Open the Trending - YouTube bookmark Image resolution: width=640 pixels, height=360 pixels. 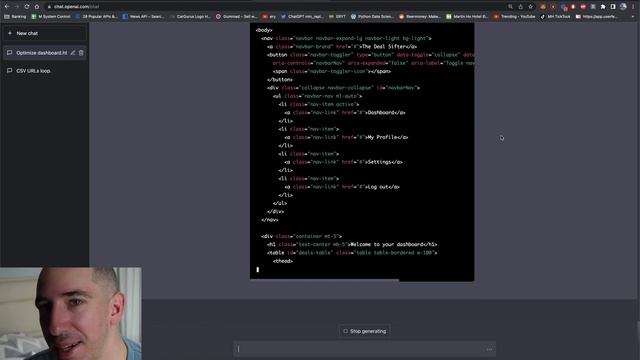tap(515, 17)
